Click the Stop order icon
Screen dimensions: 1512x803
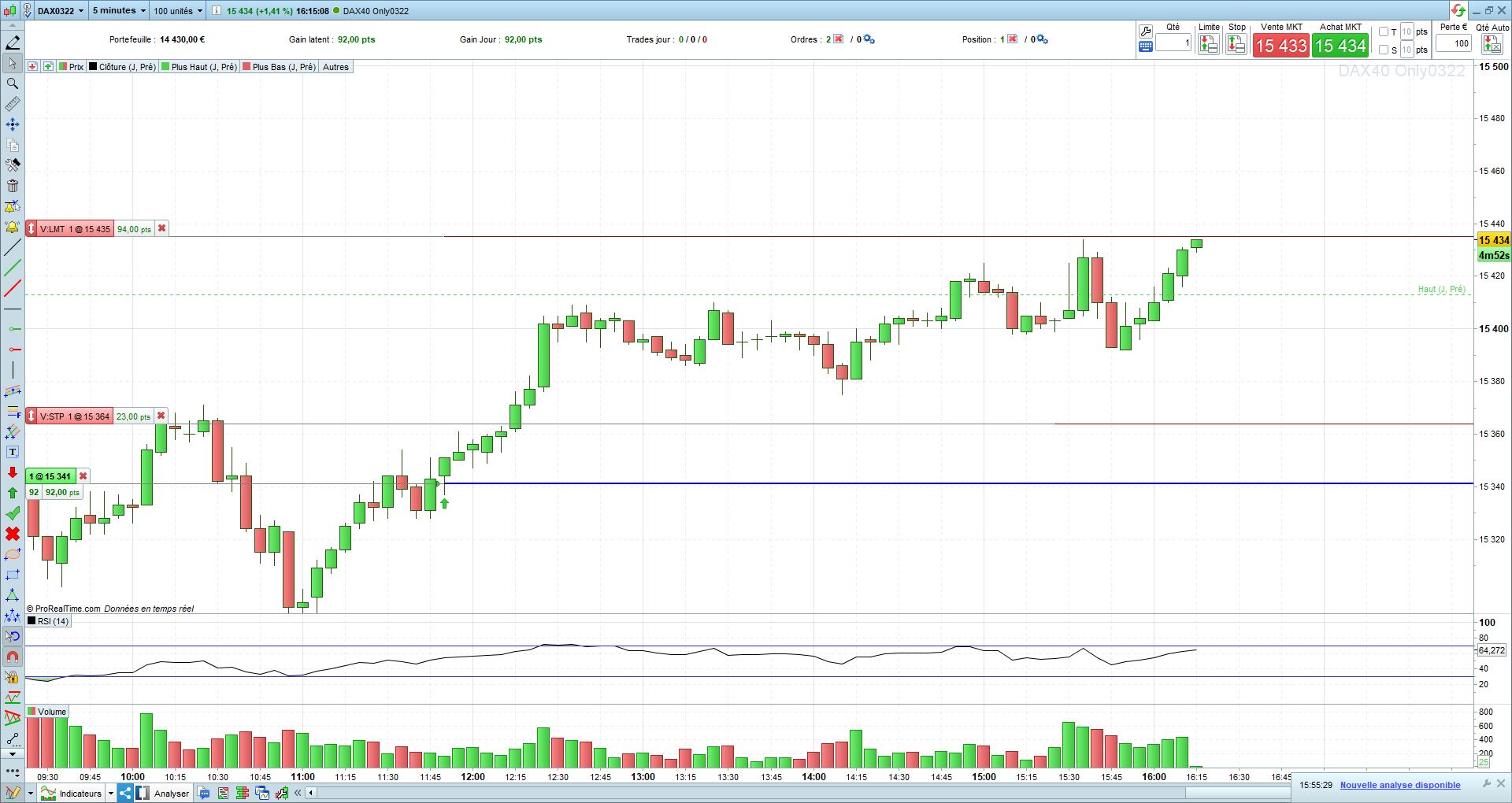tap(1236, 45)
